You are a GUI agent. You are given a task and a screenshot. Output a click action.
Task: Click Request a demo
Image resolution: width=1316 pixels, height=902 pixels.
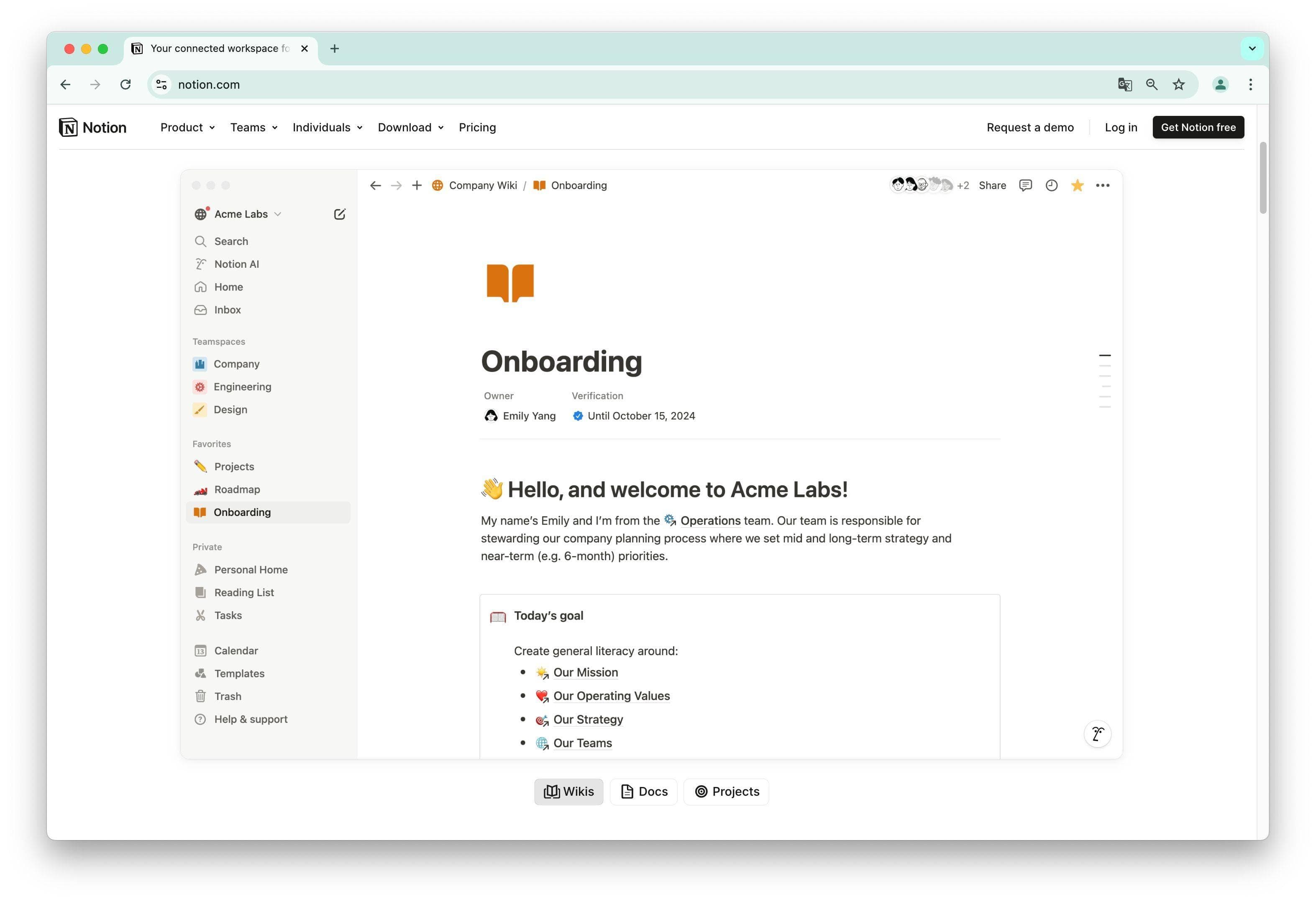(1030, 128)
